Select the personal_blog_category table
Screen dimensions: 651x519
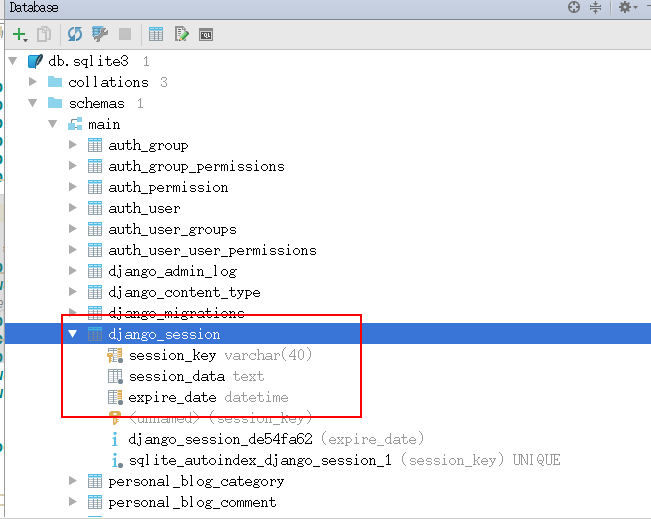point(196,481)
